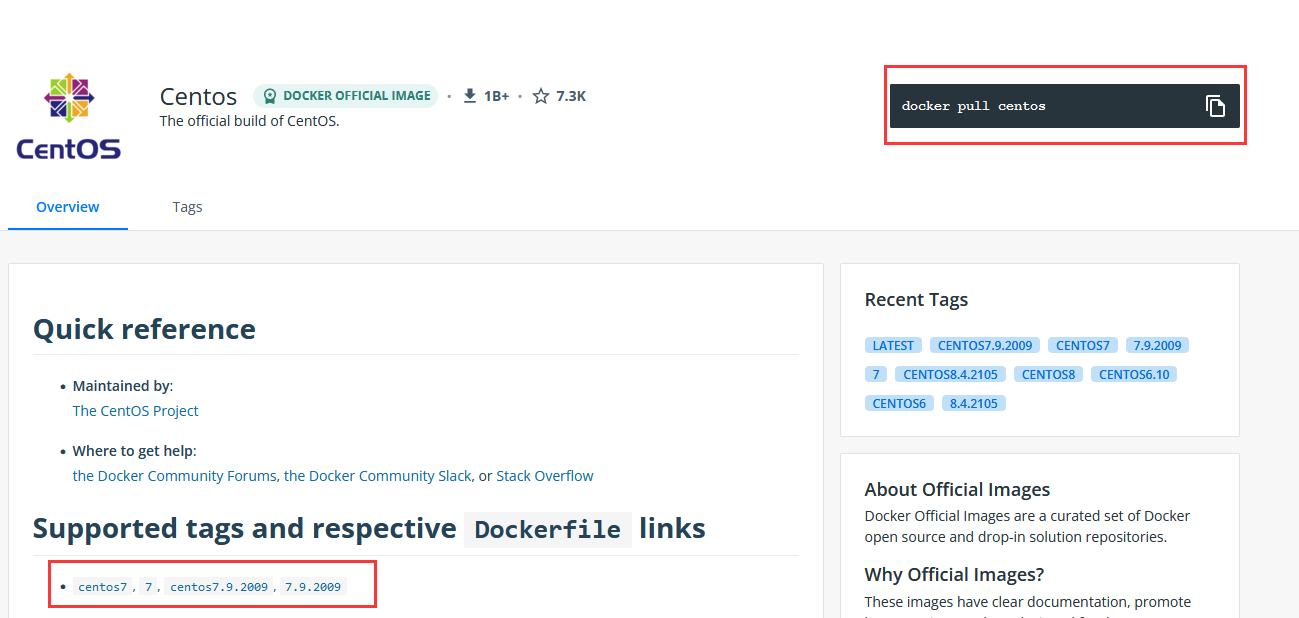Click the CentOS logo image
1299x618 pixels.
68,117
